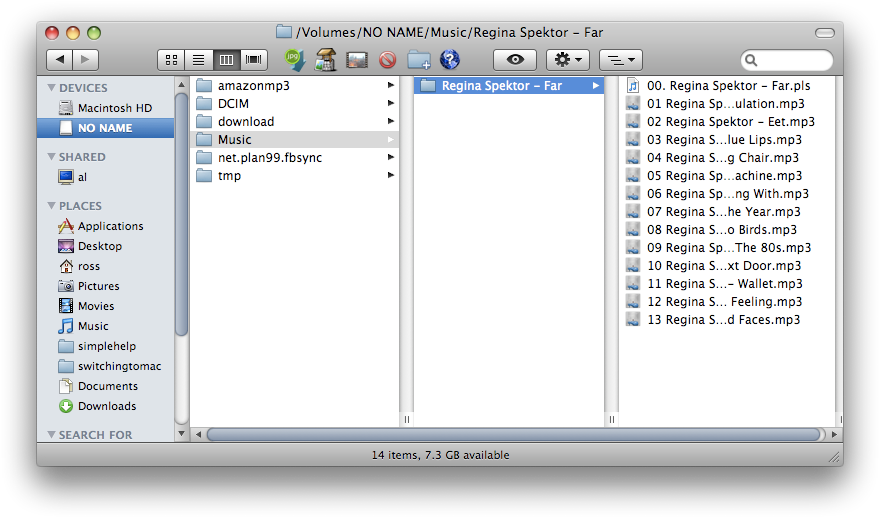The width and height of the screenshot is (879, 517).
Task: Select 02 Regina Spektor – Eet.mp3
Action: (x=727, y=122)
